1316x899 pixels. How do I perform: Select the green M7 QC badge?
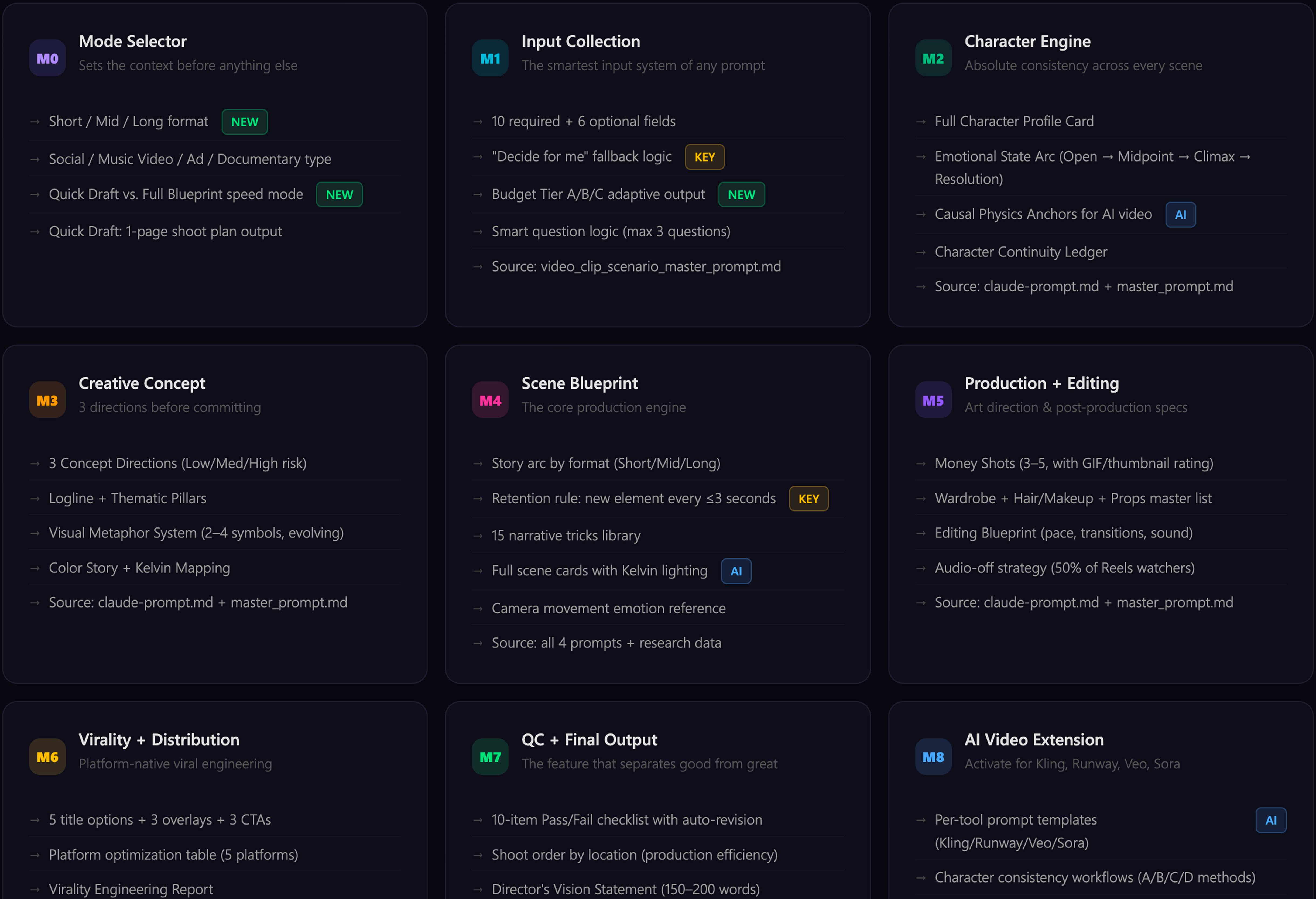point(490,756)
